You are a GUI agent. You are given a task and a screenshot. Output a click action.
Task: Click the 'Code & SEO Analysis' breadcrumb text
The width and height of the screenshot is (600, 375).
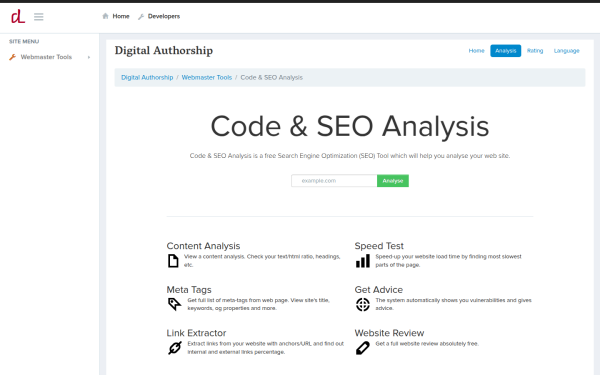point(271,77)
